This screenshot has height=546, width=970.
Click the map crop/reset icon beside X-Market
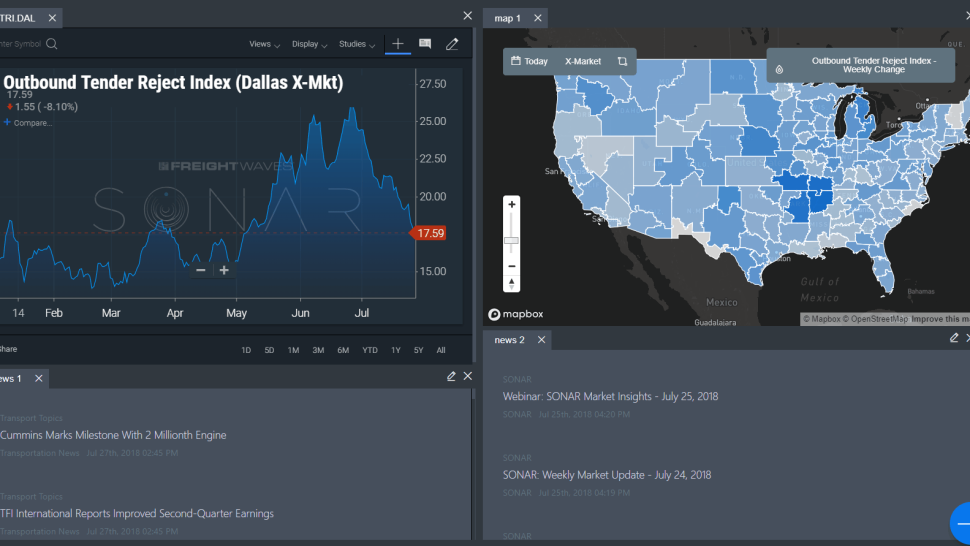tap(622, 61)
